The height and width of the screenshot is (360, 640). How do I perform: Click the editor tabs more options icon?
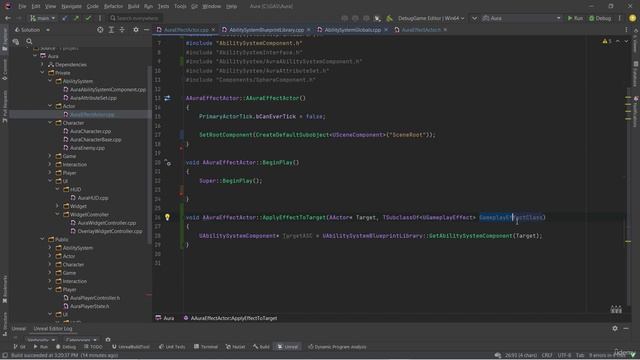pos(626,30)
